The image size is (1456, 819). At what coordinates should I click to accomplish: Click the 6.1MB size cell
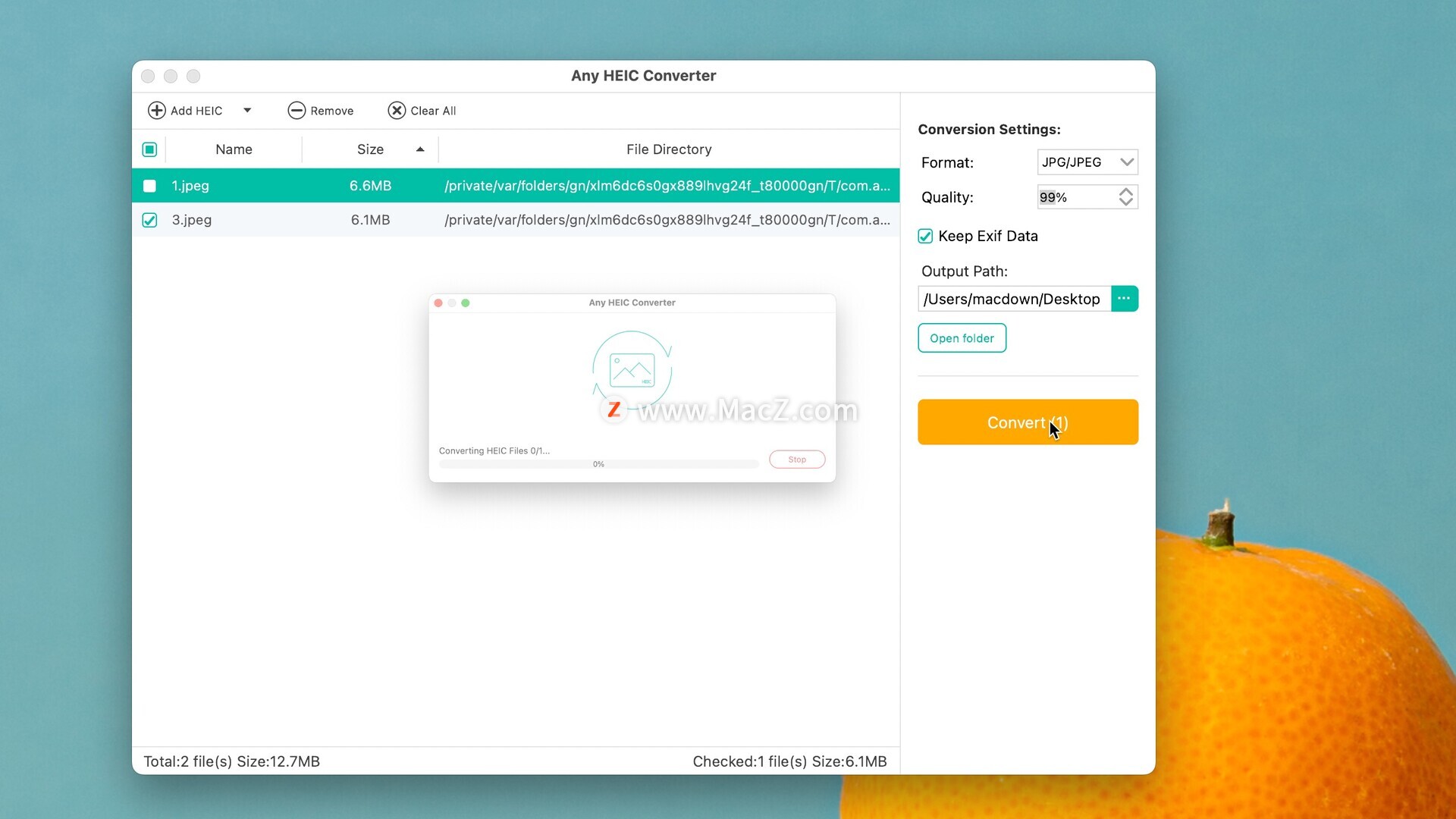(x=370, y=220)
